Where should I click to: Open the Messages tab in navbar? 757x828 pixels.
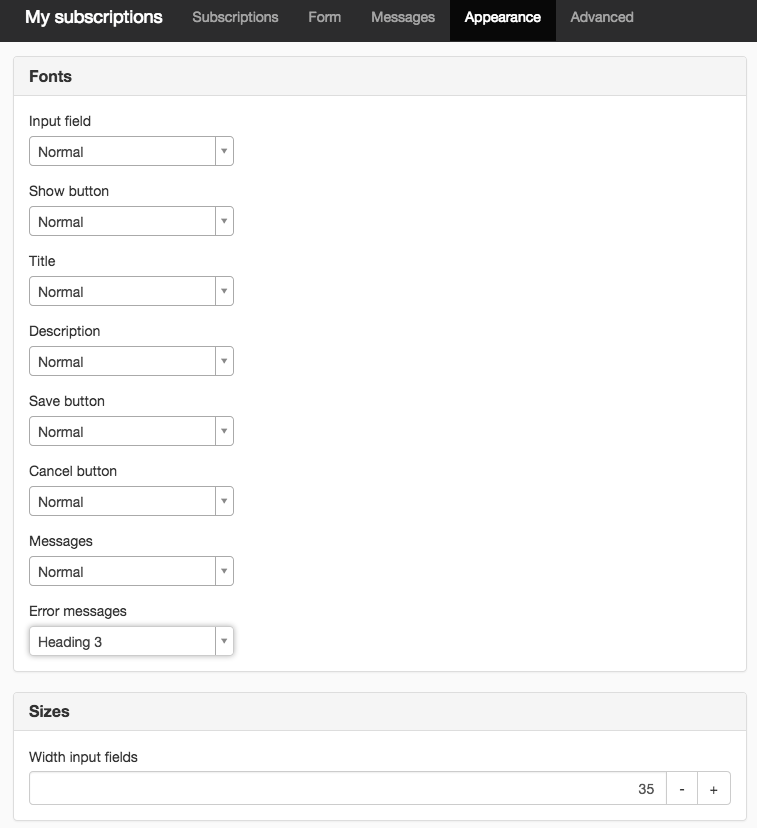tap(403, 17)
